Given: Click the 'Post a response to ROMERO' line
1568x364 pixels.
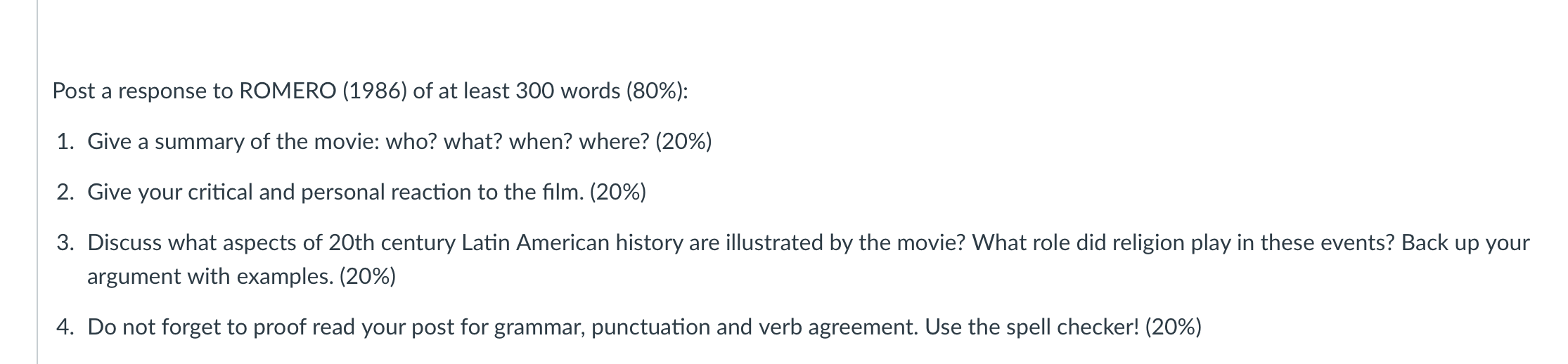Looking at the screenshot, I should tap(371, 91).
